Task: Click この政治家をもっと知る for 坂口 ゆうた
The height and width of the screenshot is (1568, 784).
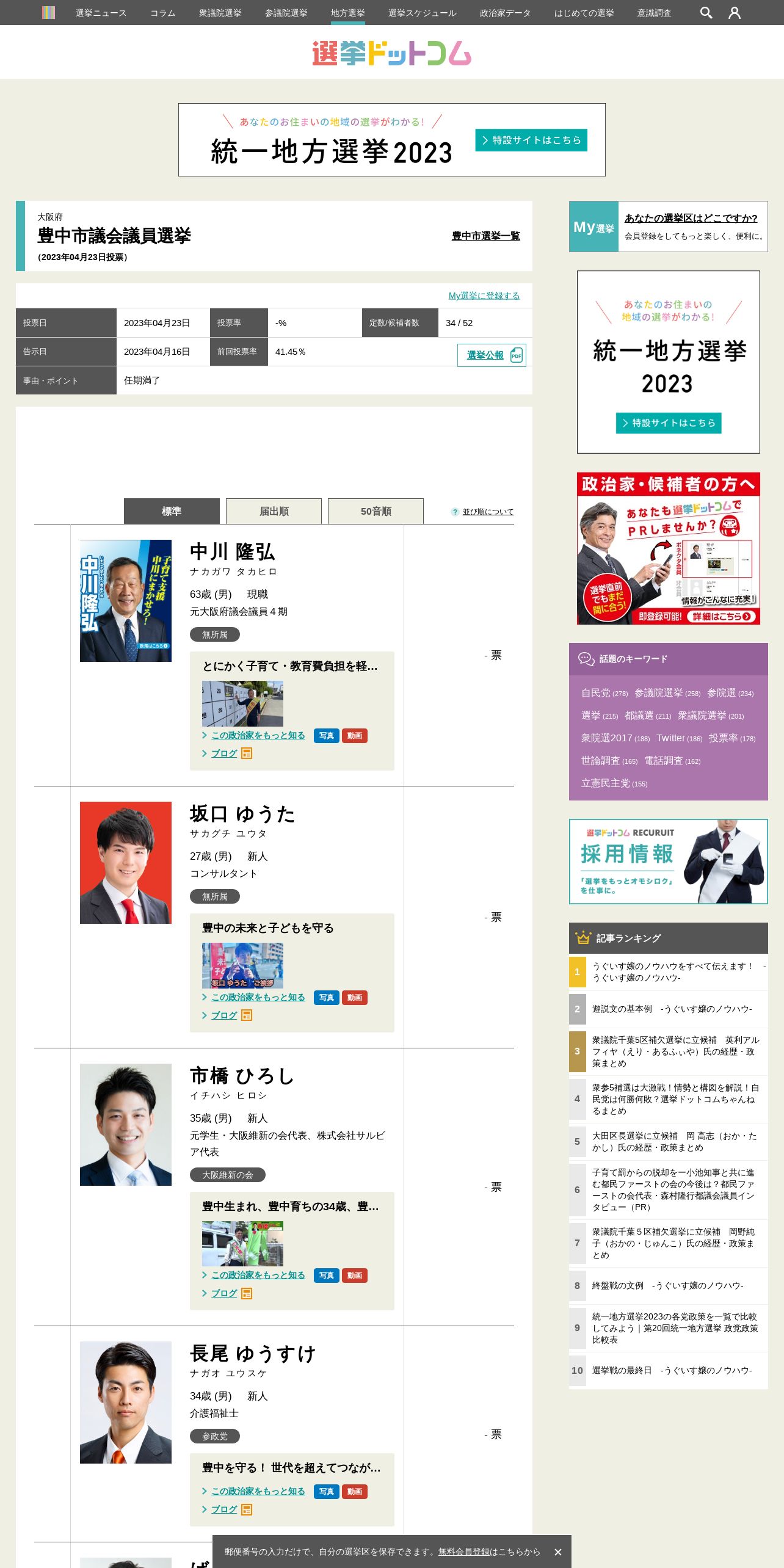Action: (x=258, y=997)
